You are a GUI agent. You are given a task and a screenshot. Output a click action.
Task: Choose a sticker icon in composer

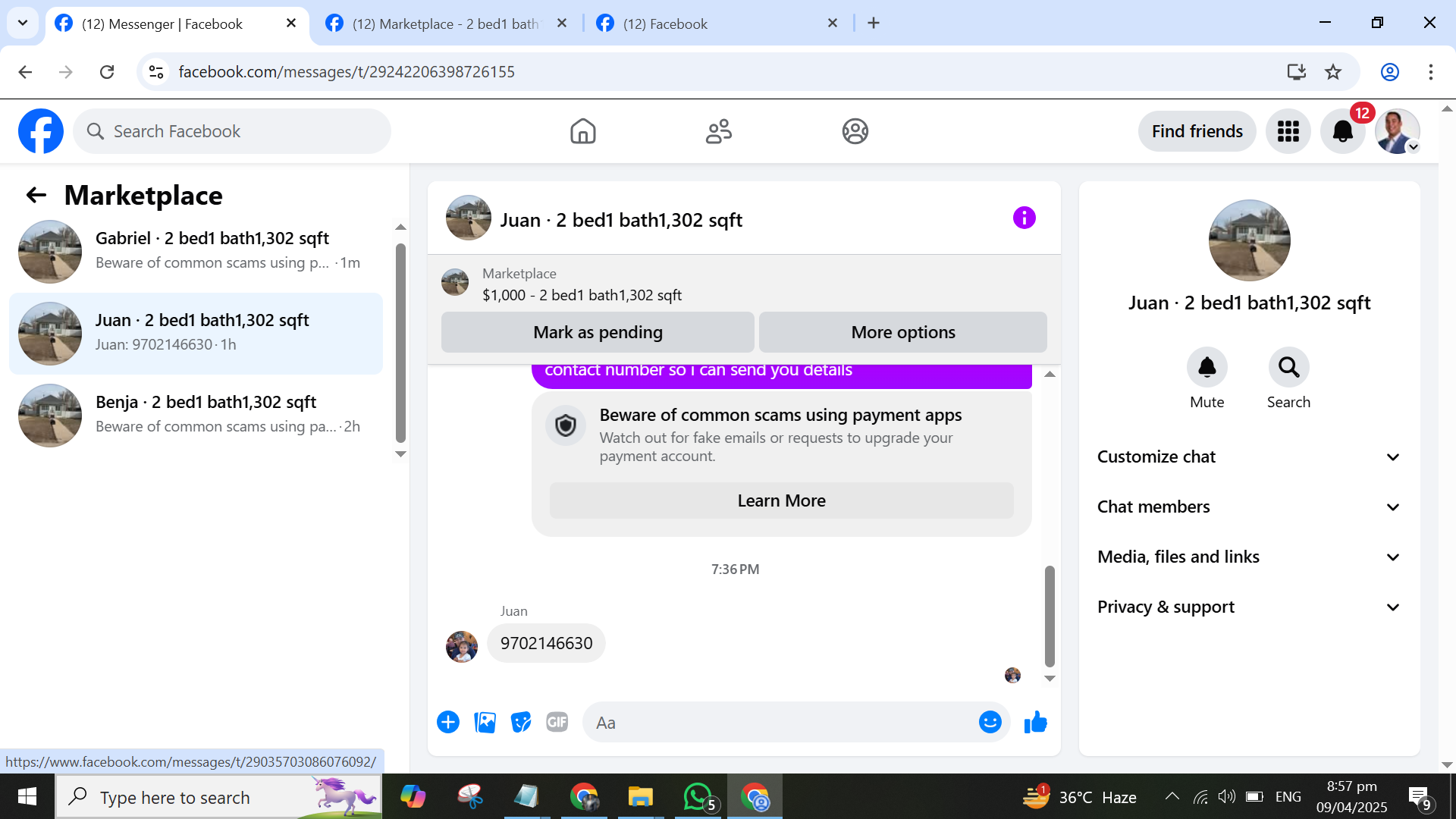521,722
